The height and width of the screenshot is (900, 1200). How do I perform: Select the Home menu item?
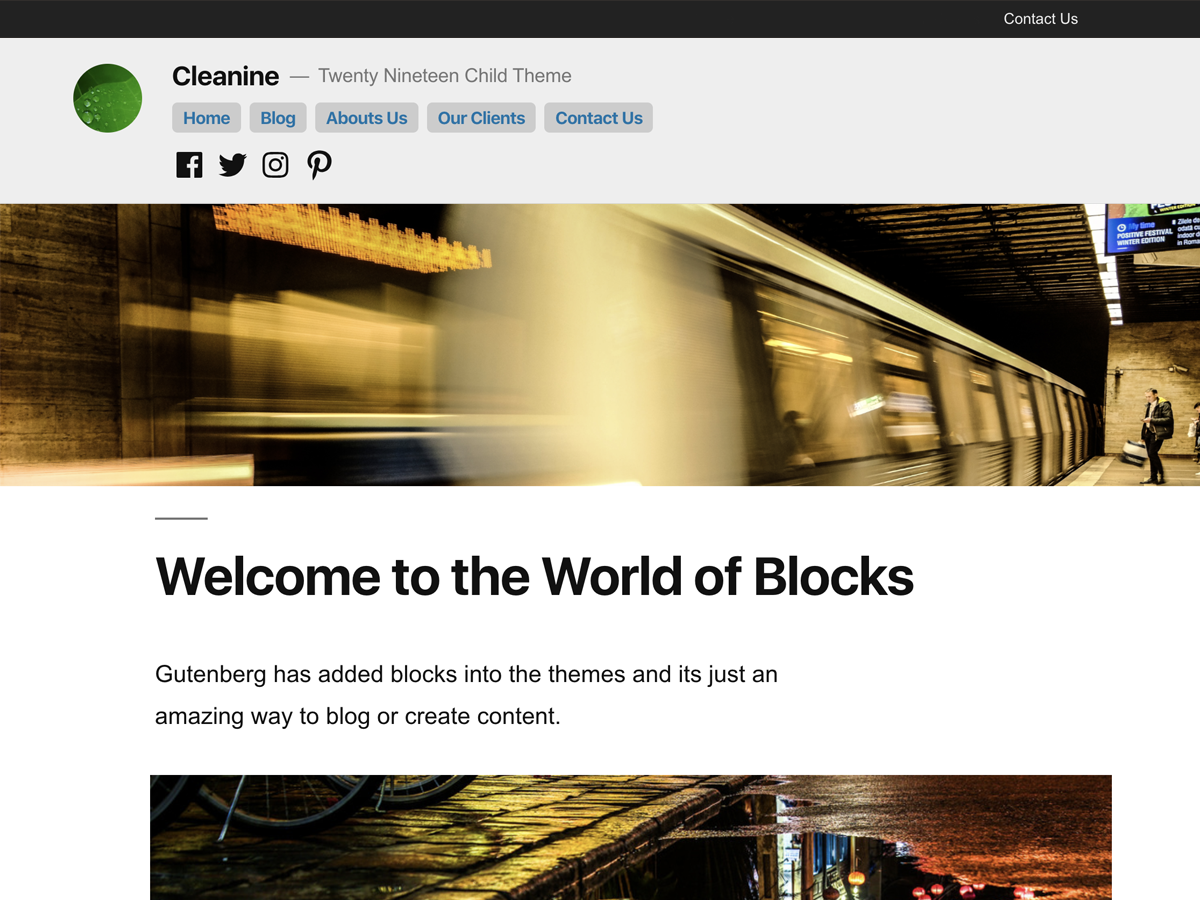click(206, 117)
